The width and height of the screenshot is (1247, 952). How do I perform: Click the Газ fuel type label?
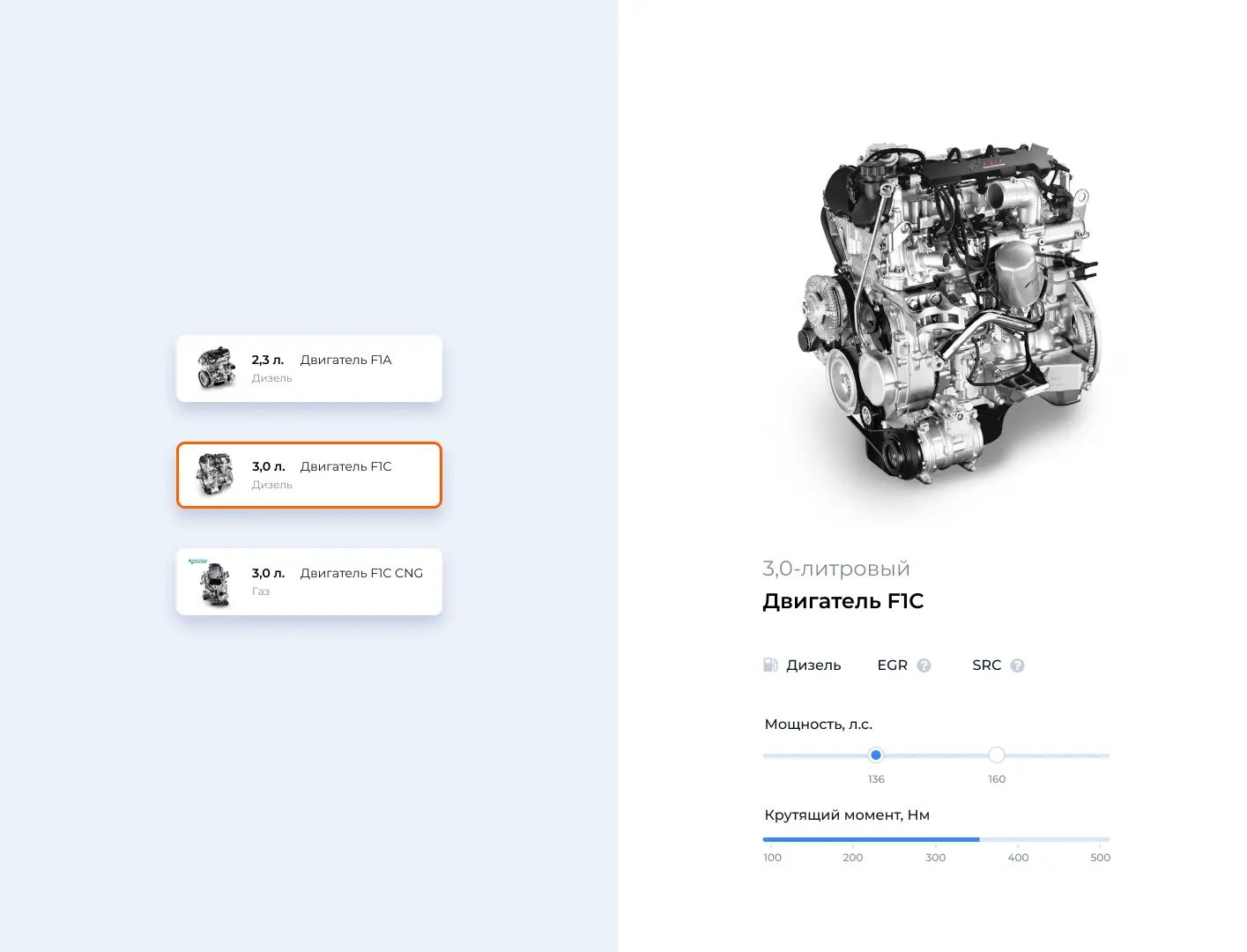tap(261, 591)
